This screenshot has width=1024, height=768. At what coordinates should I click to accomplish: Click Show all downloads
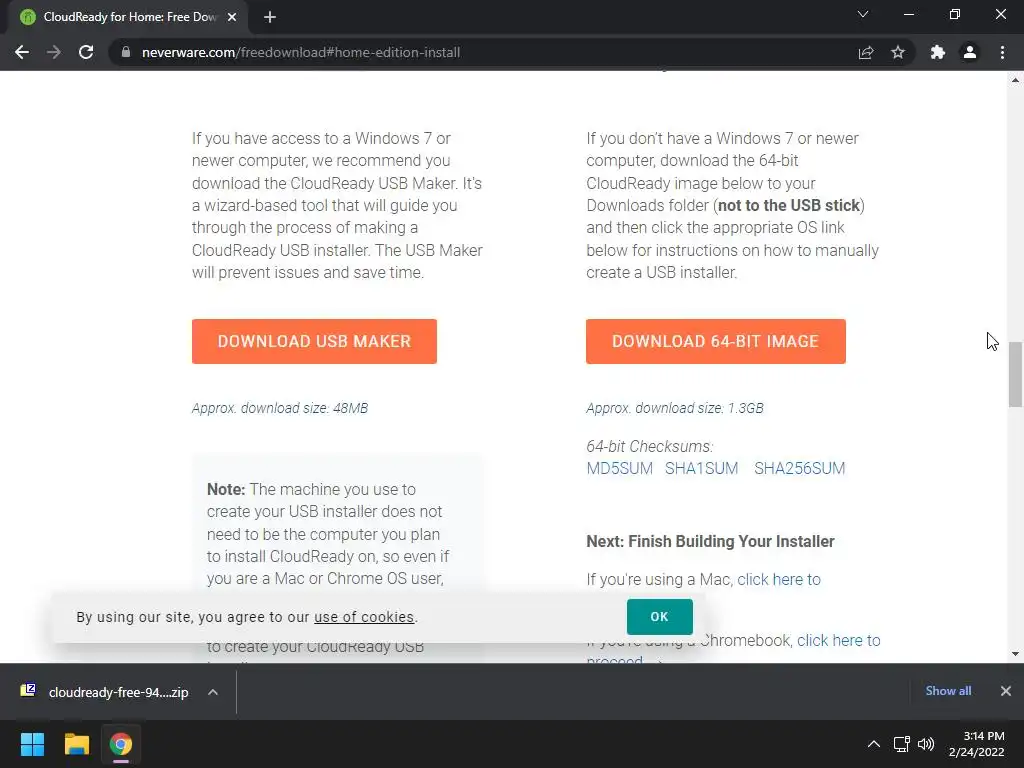click(x=948, y=691)
